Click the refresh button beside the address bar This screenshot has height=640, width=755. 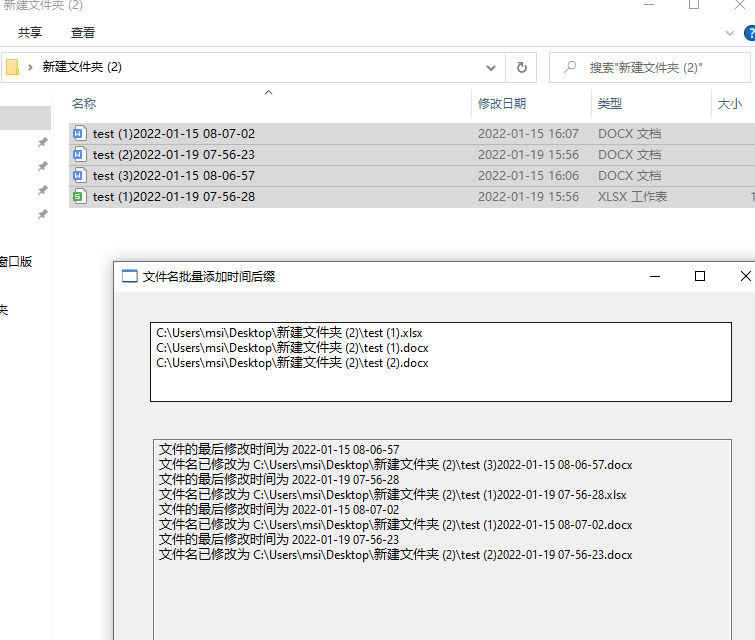pos(521,68)
